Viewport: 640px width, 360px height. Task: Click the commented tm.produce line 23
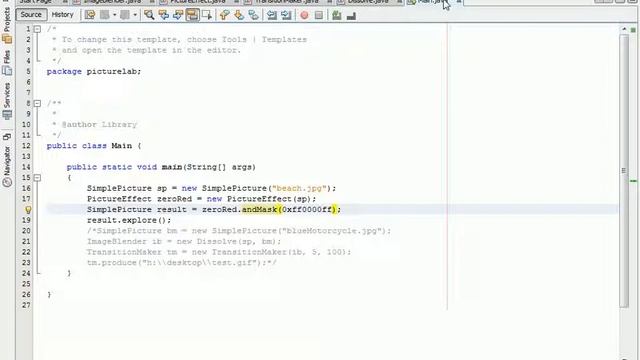coord(182,262)
